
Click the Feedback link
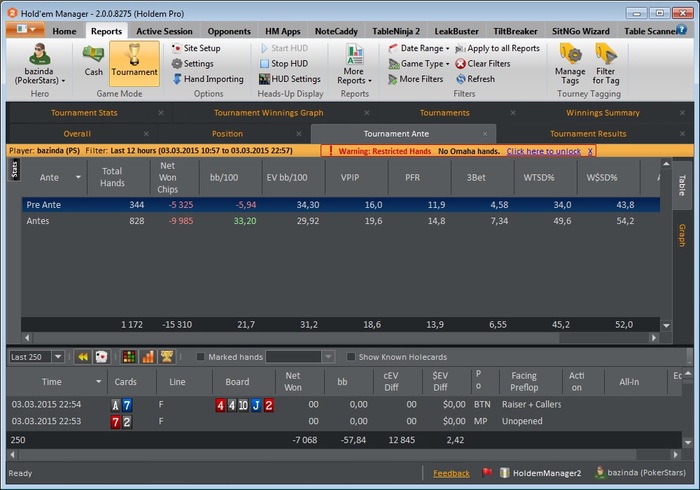pos(451,473)
